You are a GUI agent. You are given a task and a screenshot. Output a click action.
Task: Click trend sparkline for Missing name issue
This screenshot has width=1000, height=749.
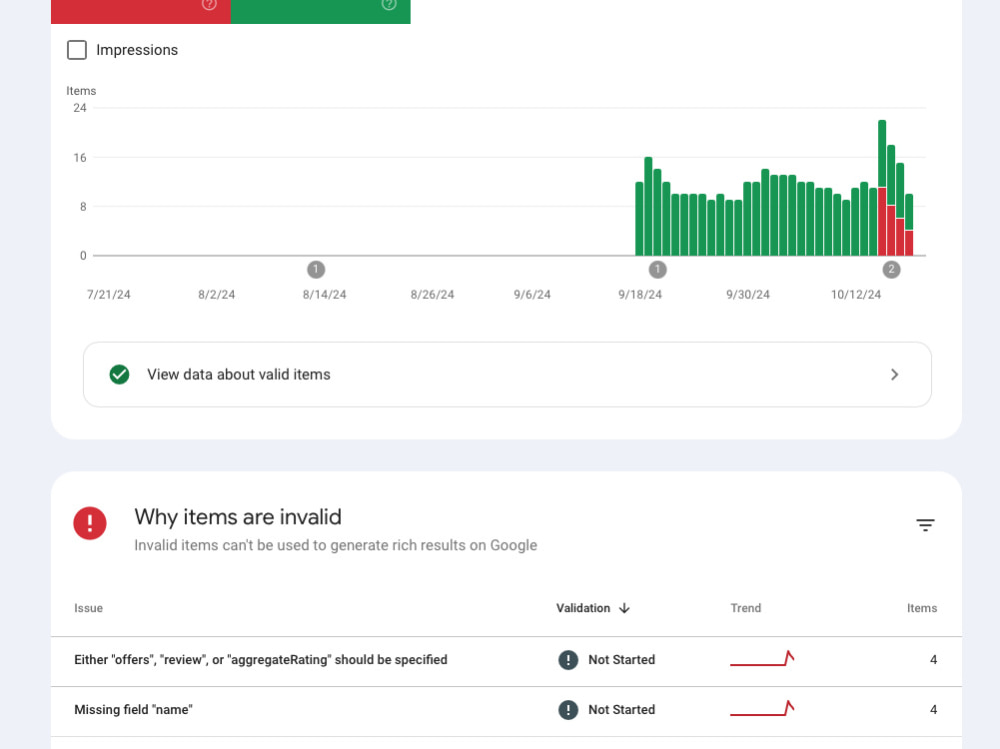[762, 708]
